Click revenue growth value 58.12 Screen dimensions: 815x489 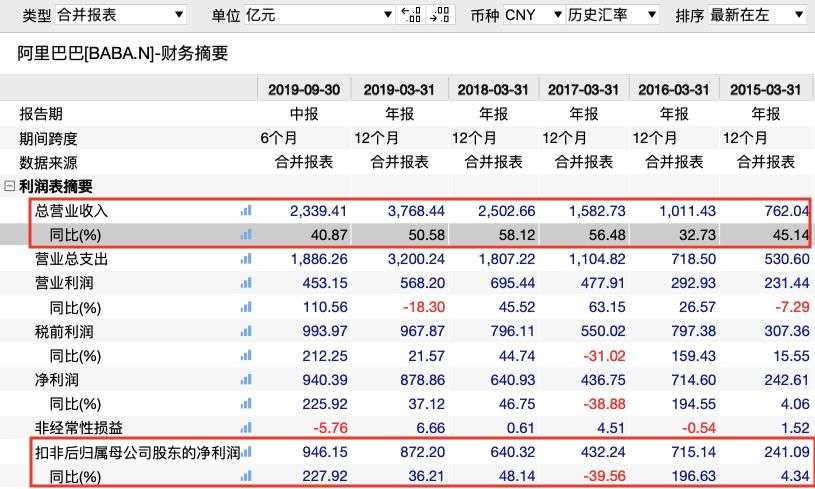click(x=517, y=235)
